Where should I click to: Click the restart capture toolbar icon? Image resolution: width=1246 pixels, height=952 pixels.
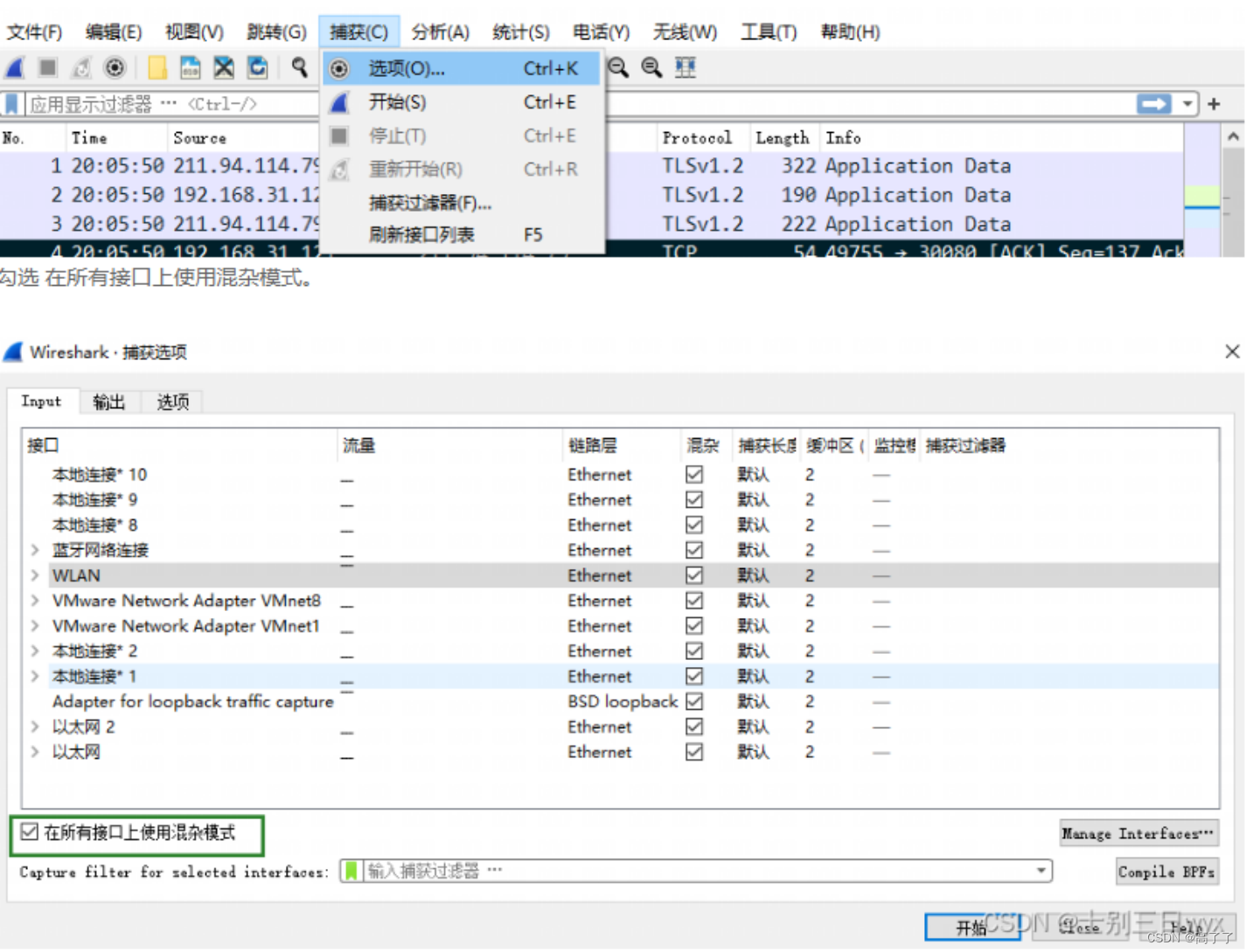click(x=81, y=67)
